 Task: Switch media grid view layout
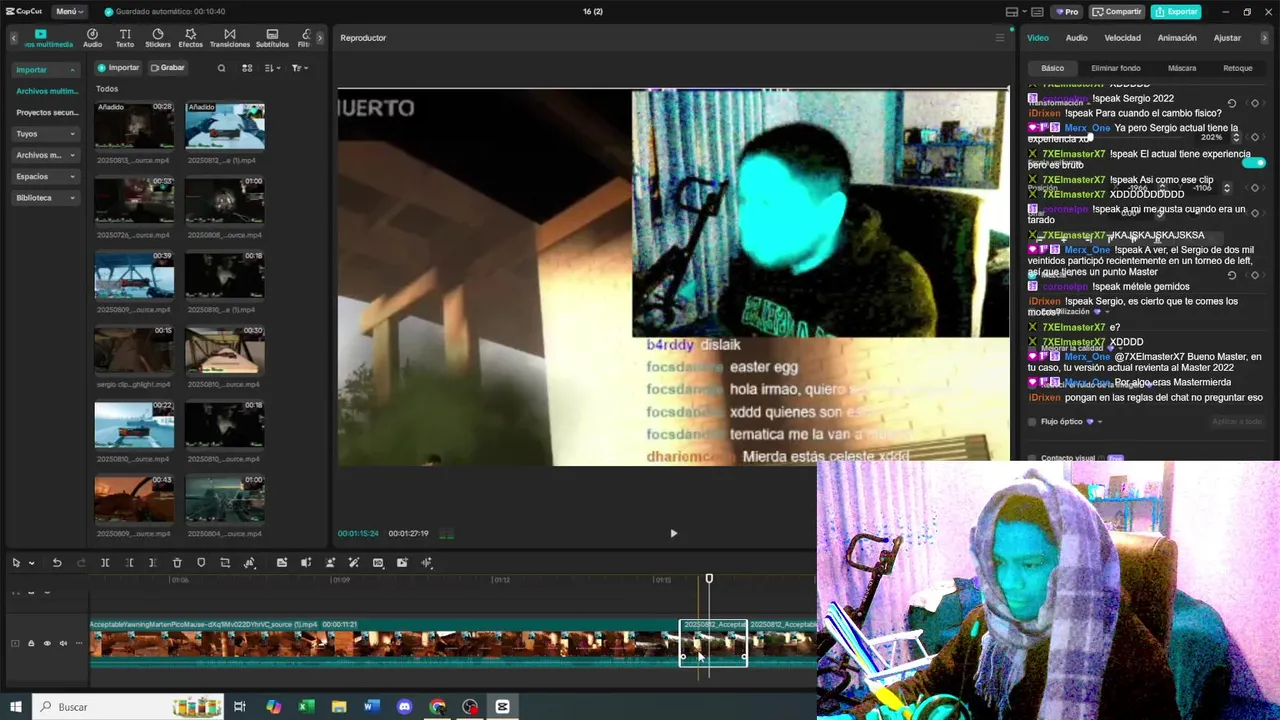pyautogui.click(x=247, y=68)
